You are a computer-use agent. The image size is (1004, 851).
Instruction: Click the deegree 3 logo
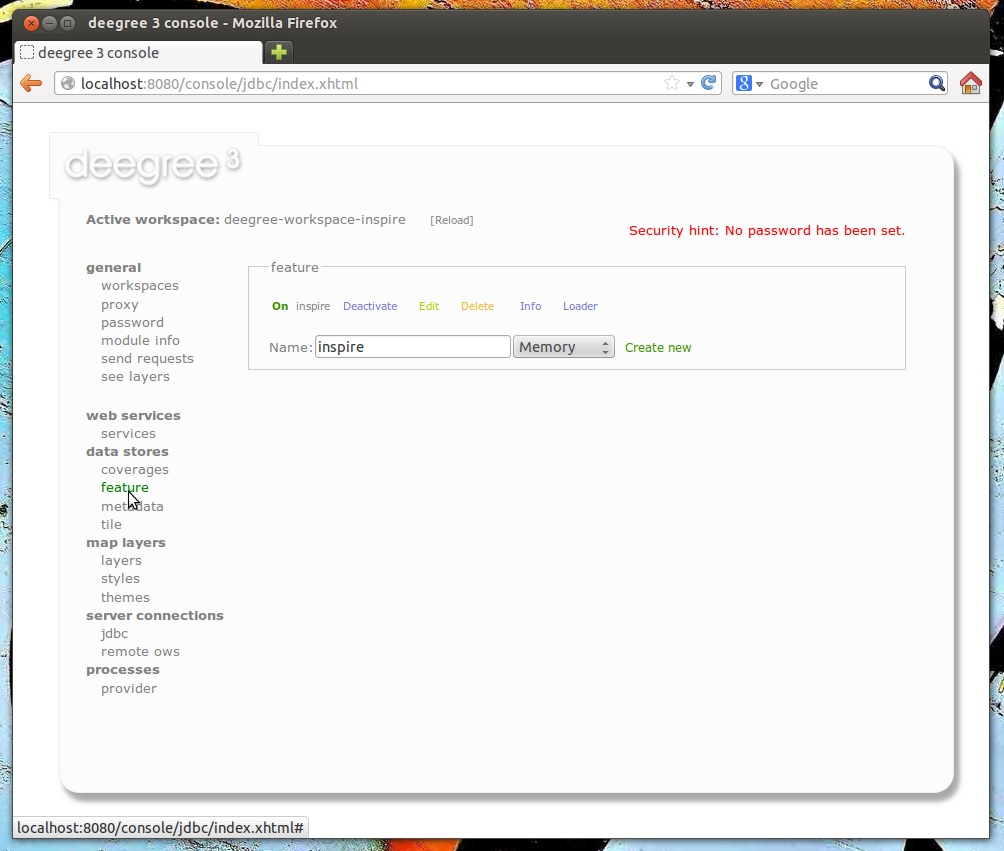click(152, 165)
